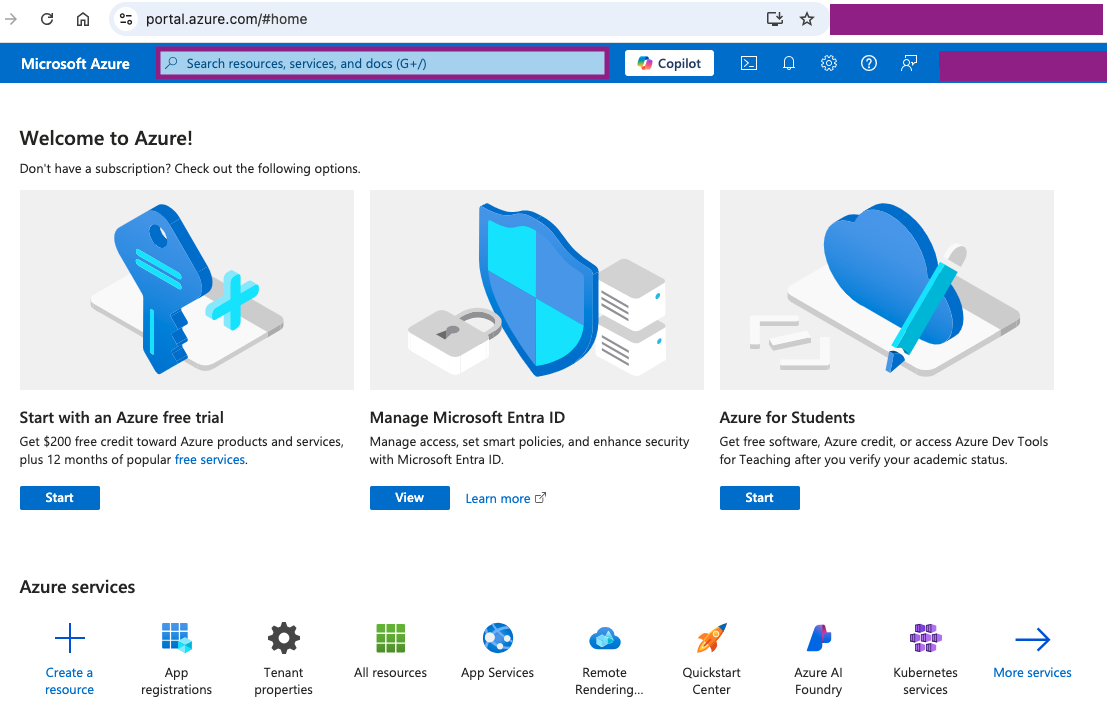
Task: Click the Copilot button
Action: tap(669, 64)
